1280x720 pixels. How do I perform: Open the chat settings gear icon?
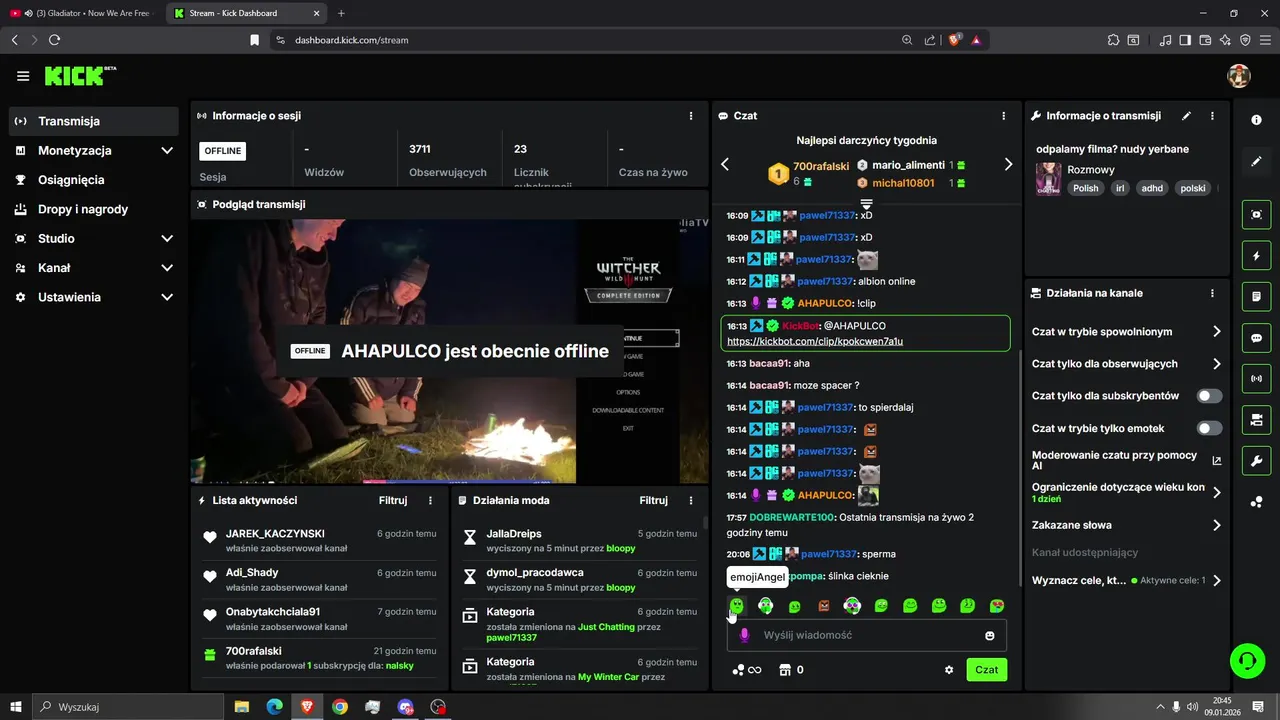[949, 670]
